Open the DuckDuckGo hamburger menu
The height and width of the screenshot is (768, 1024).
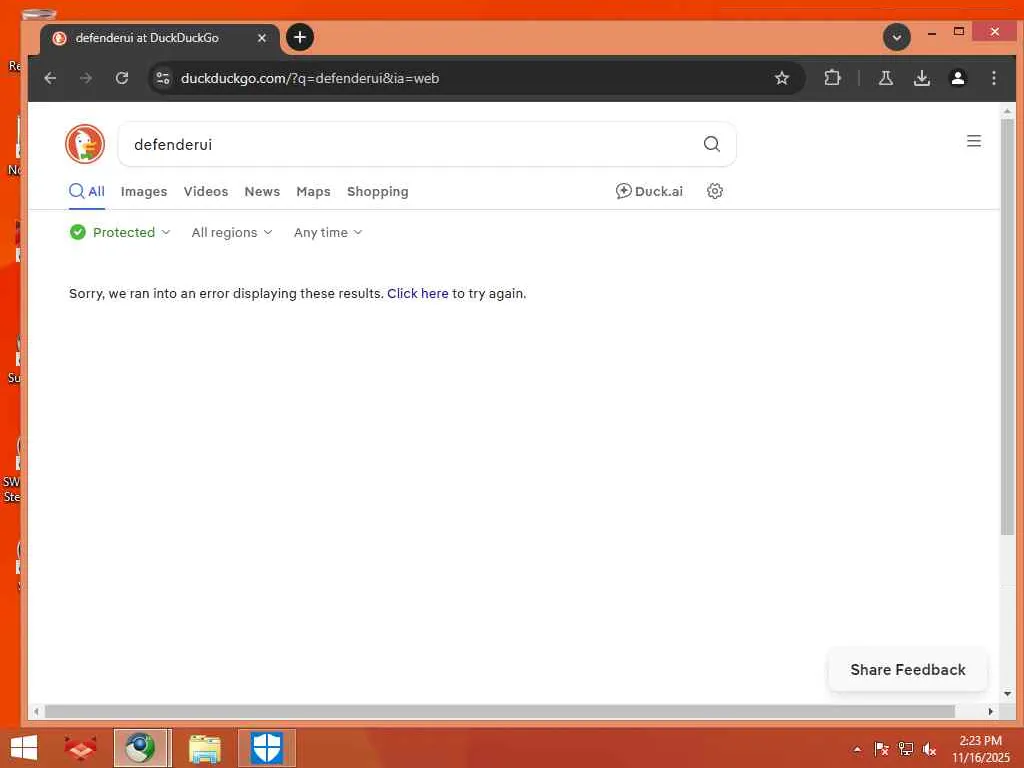point(974,141)
